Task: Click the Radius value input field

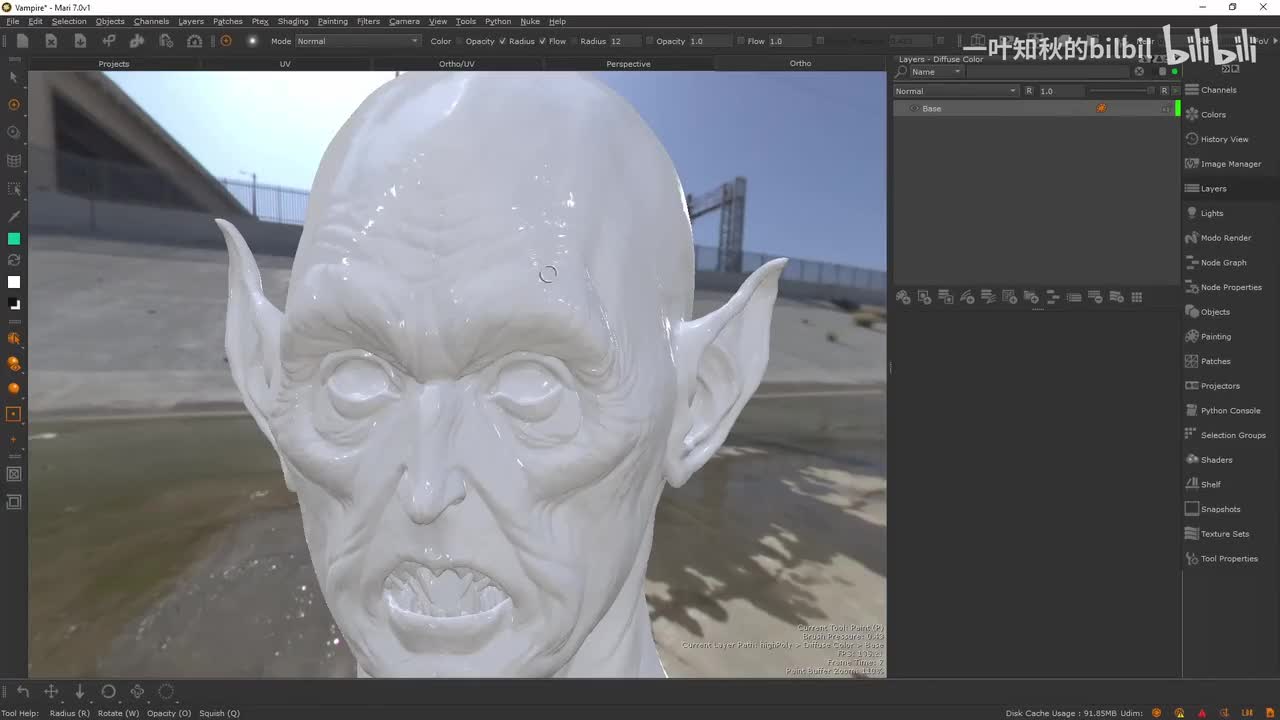Action: point(622,41)
